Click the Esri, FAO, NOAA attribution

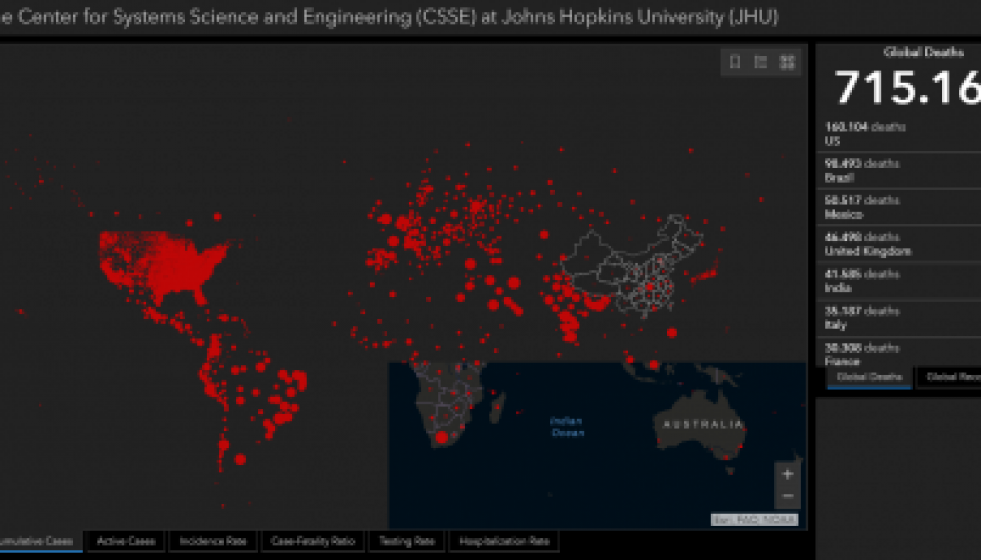[x=741, y=520]
